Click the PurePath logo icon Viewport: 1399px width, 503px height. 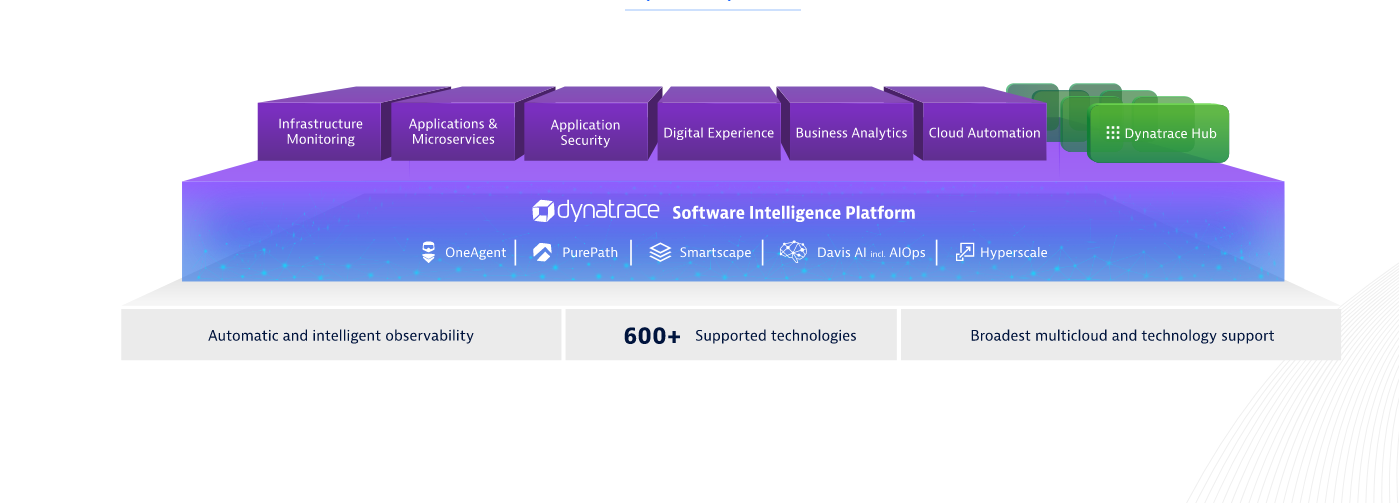tap(543, 252)
